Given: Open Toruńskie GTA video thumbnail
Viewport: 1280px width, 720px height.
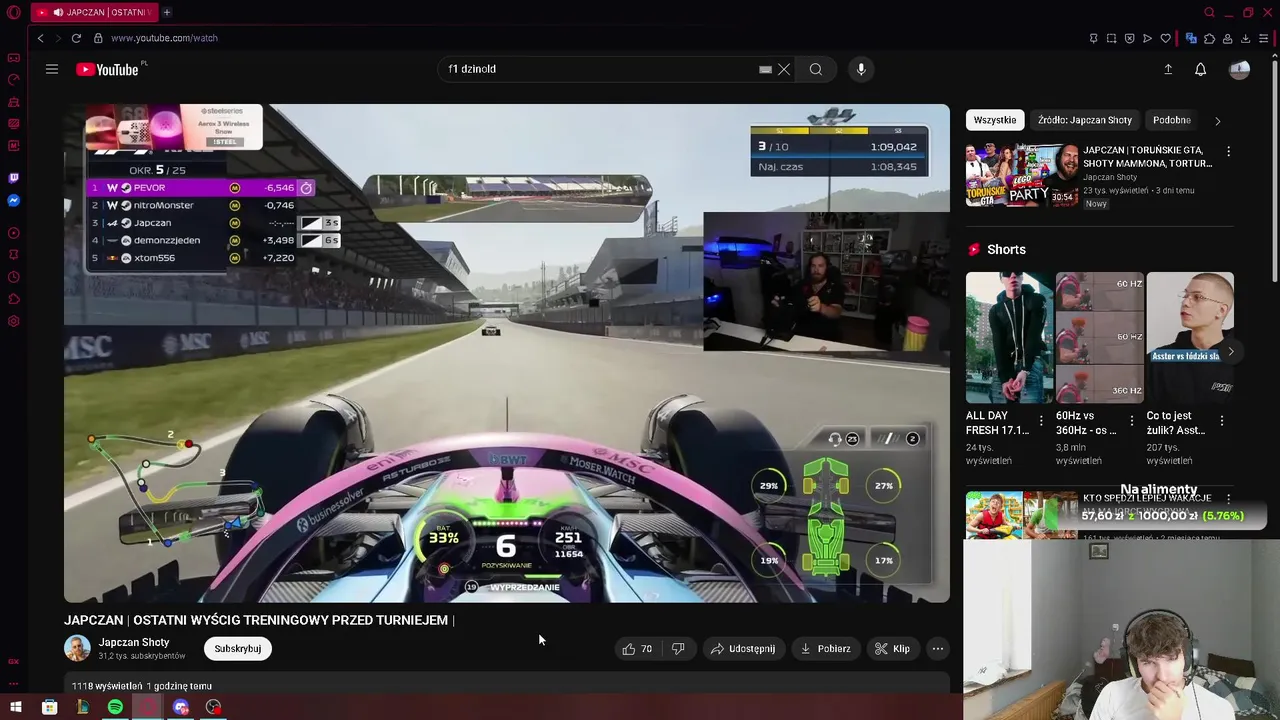Looking at the screenshot, I should 1021,175.
